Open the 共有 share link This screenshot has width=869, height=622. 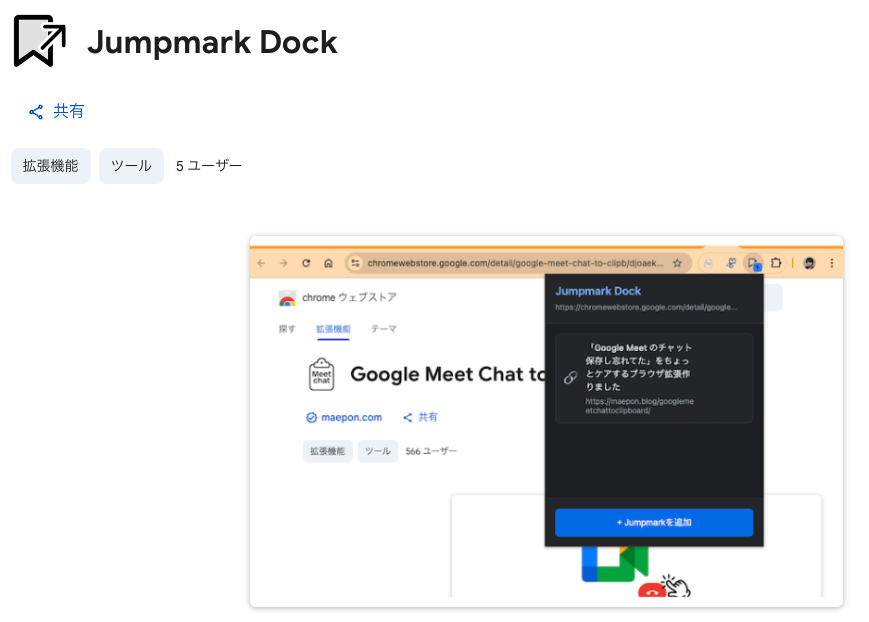57,111
